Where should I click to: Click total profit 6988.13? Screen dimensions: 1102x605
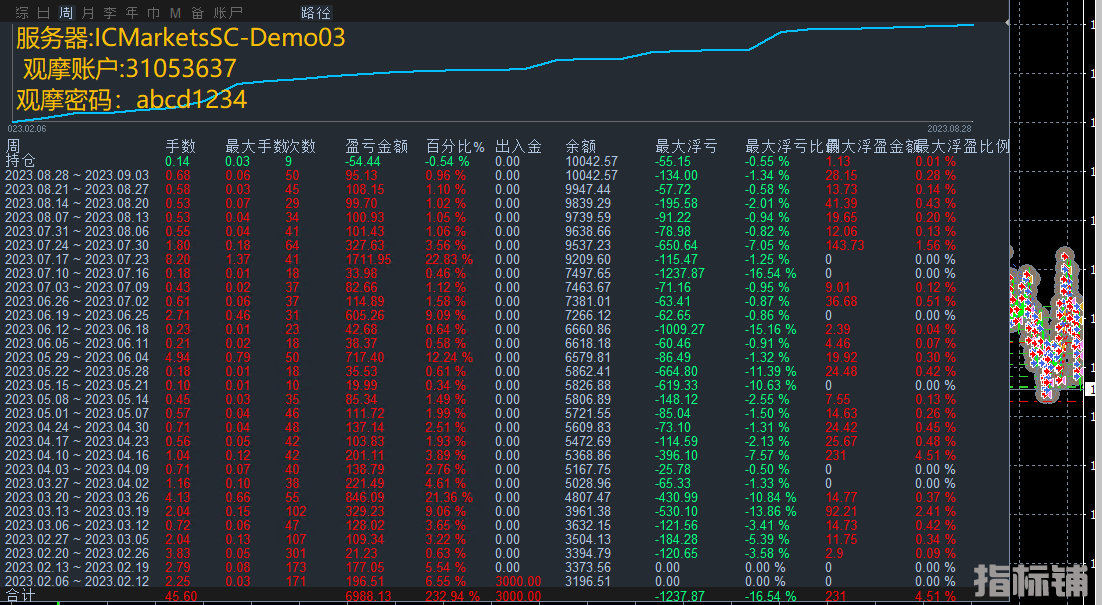click(368, 597)
